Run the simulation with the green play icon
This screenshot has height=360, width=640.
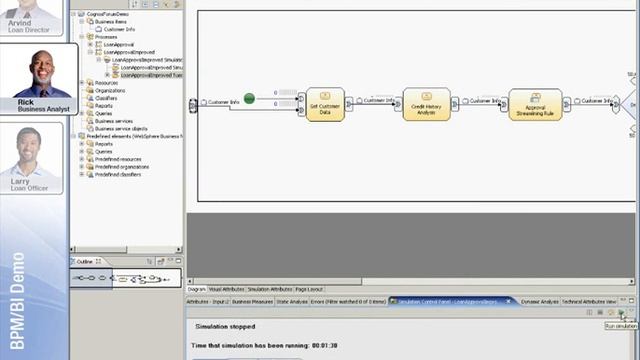tap(621, 313)
